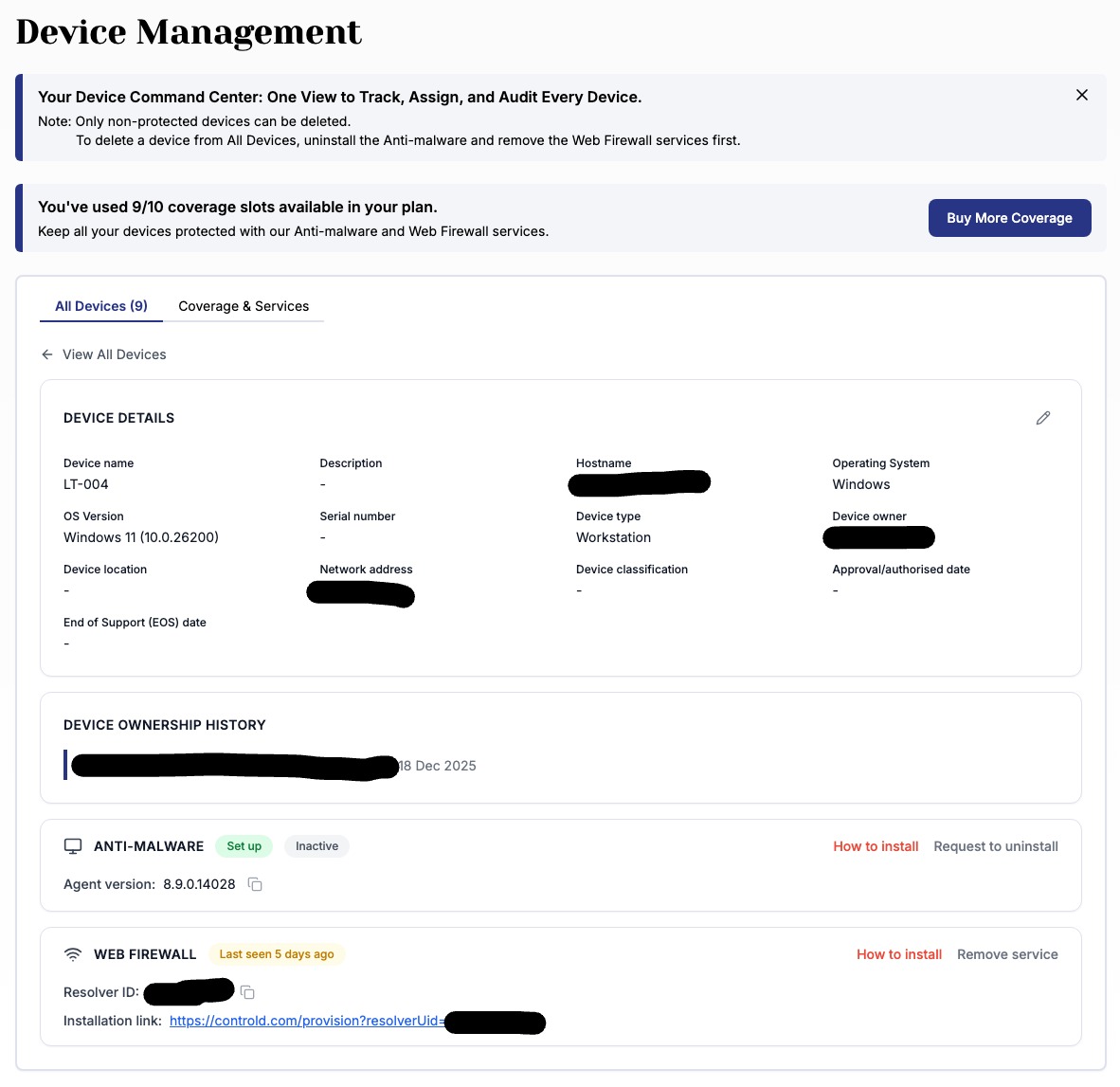Select the device name LT-004 value
Image resolution: width=1120 pixels, height=1087 pixels.
(x=86, y=484)
